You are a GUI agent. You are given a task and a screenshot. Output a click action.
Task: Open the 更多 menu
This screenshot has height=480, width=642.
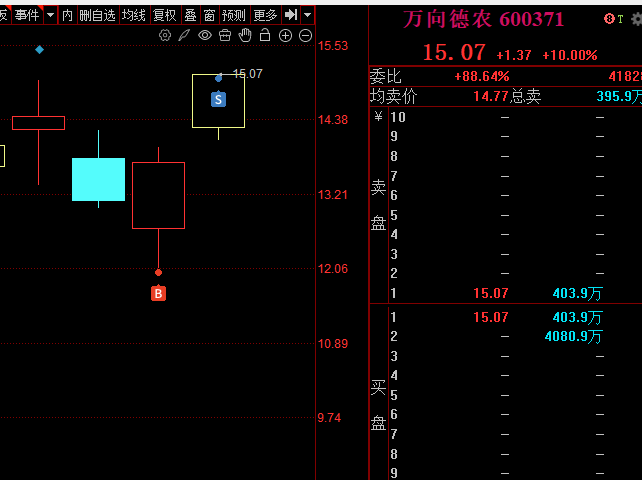tap(265, 15)
